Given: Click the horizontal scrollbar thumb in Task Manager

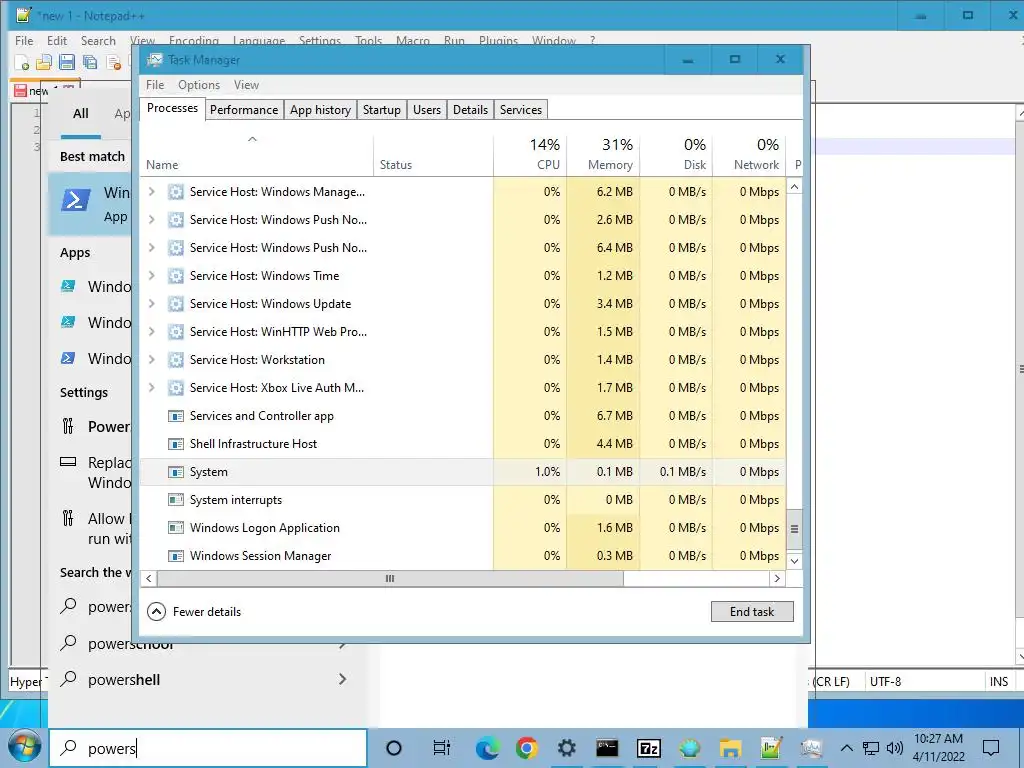Looking at the screenshot, I should point(390,579).
